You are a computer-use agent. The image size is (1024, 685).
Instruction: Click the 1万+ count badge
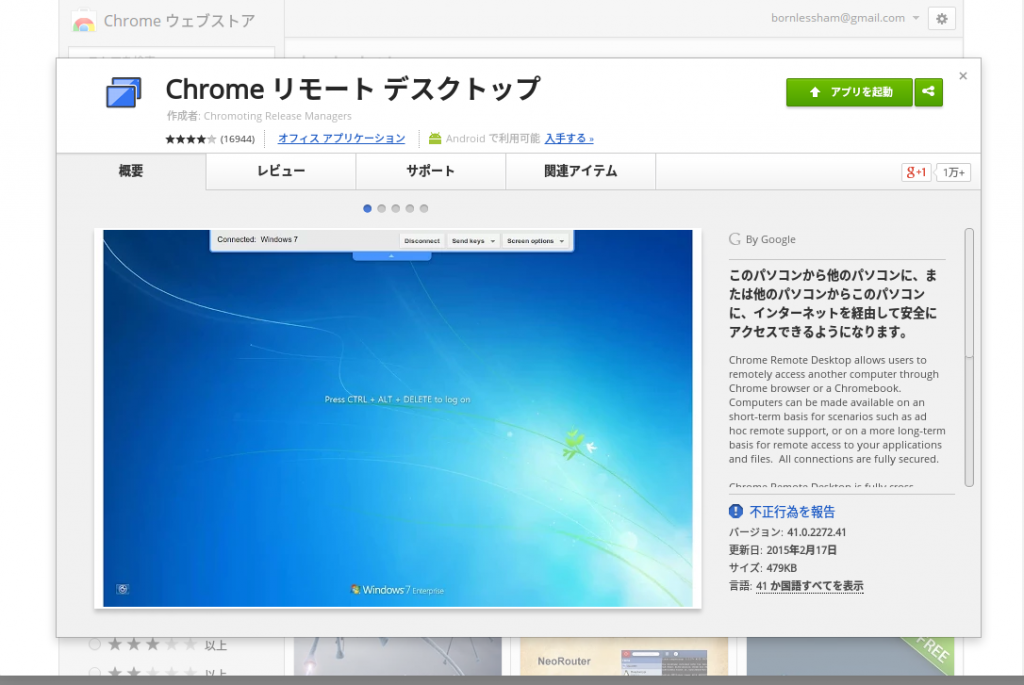[953, 172]
